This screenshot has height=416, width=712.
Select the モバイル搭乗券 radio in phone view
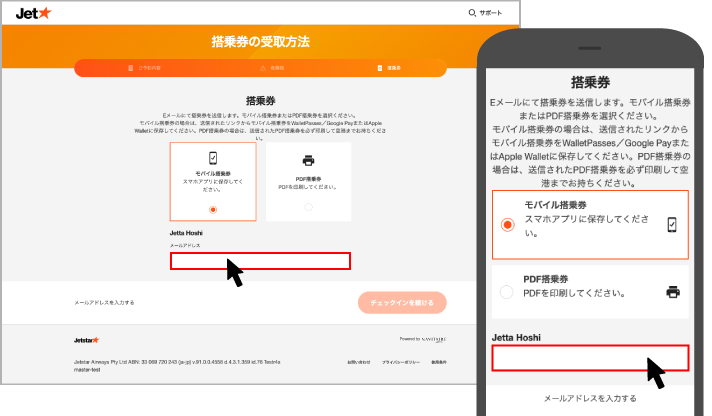[x=507, y=224]
